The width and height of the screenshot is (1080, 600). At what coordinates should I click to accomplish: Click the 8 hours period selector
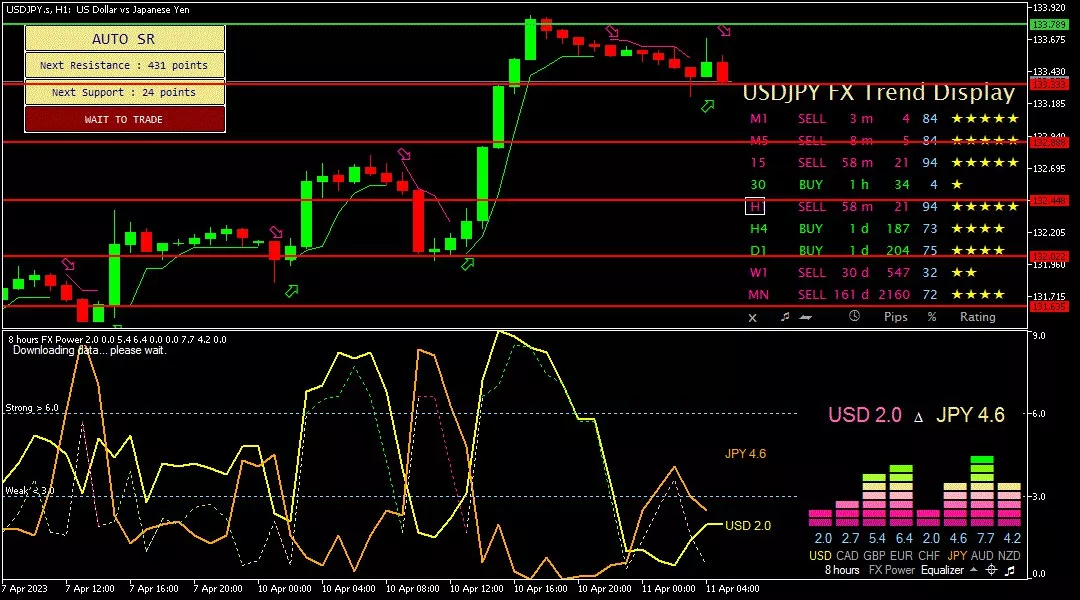(842, 570)
